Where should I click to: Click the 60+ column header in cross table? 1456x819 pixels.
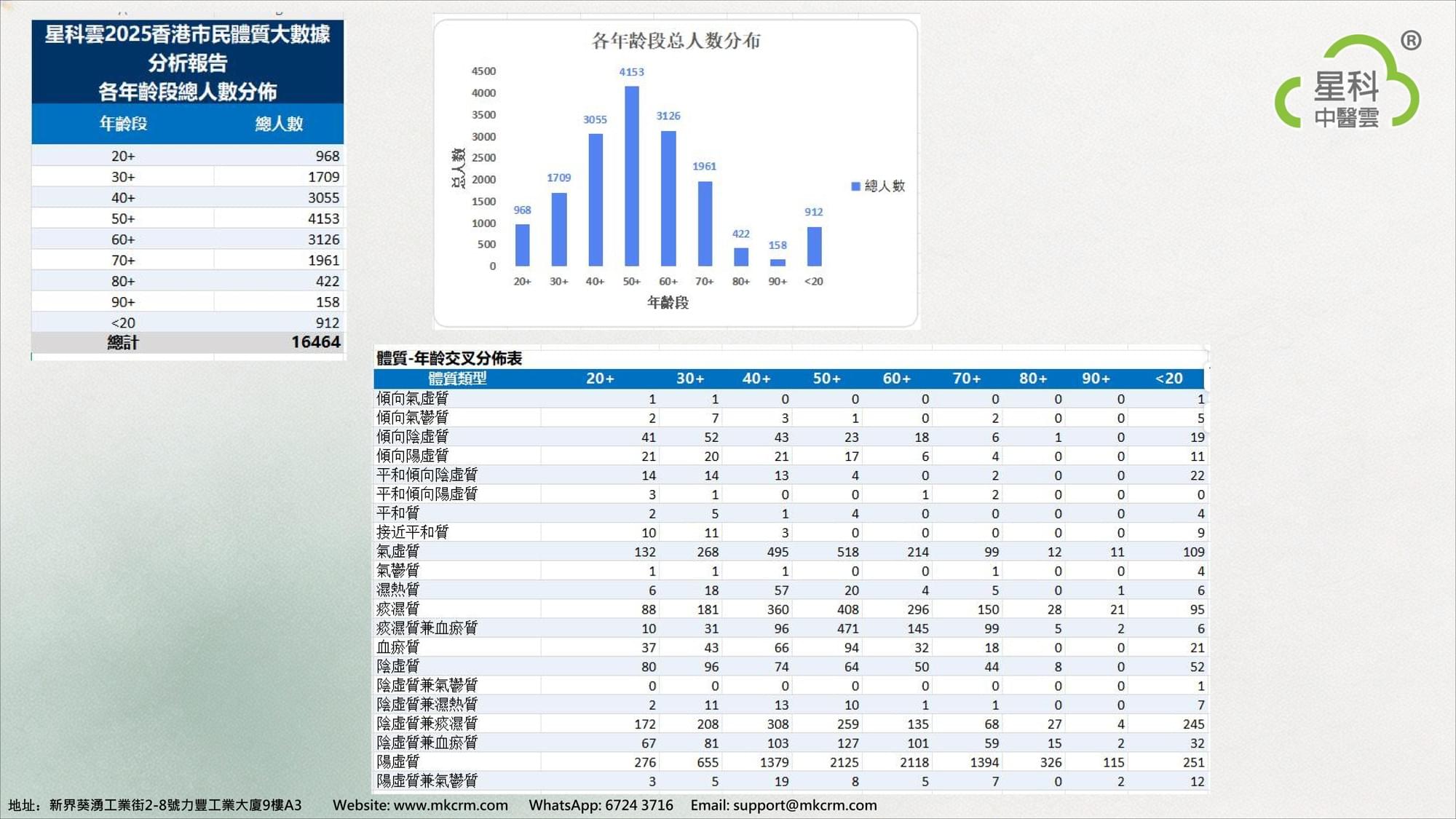pyautogui.click(x=897, y=379)
